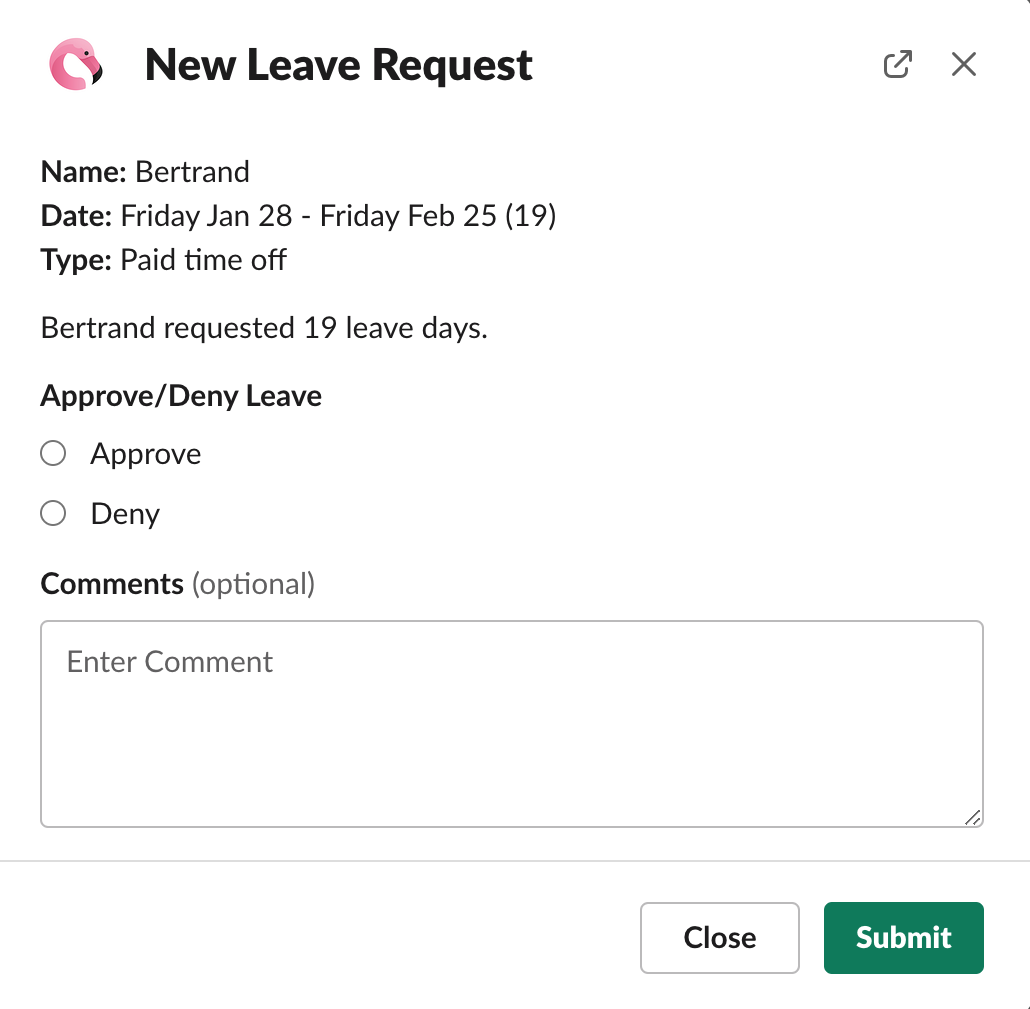Click the pink flamingo app logo

coord(76,66)
